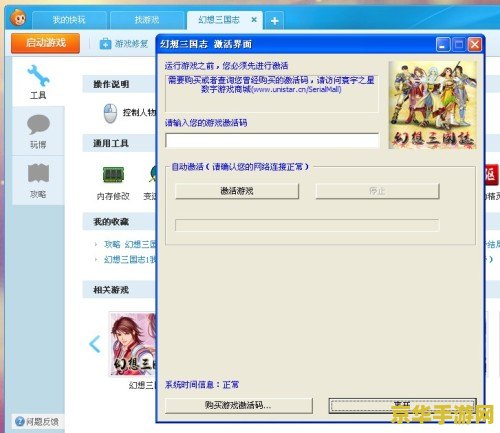This screenshot has width=500, height=433.
Task: Select the 幻想三国志 tab
Action: coord(219,20)
